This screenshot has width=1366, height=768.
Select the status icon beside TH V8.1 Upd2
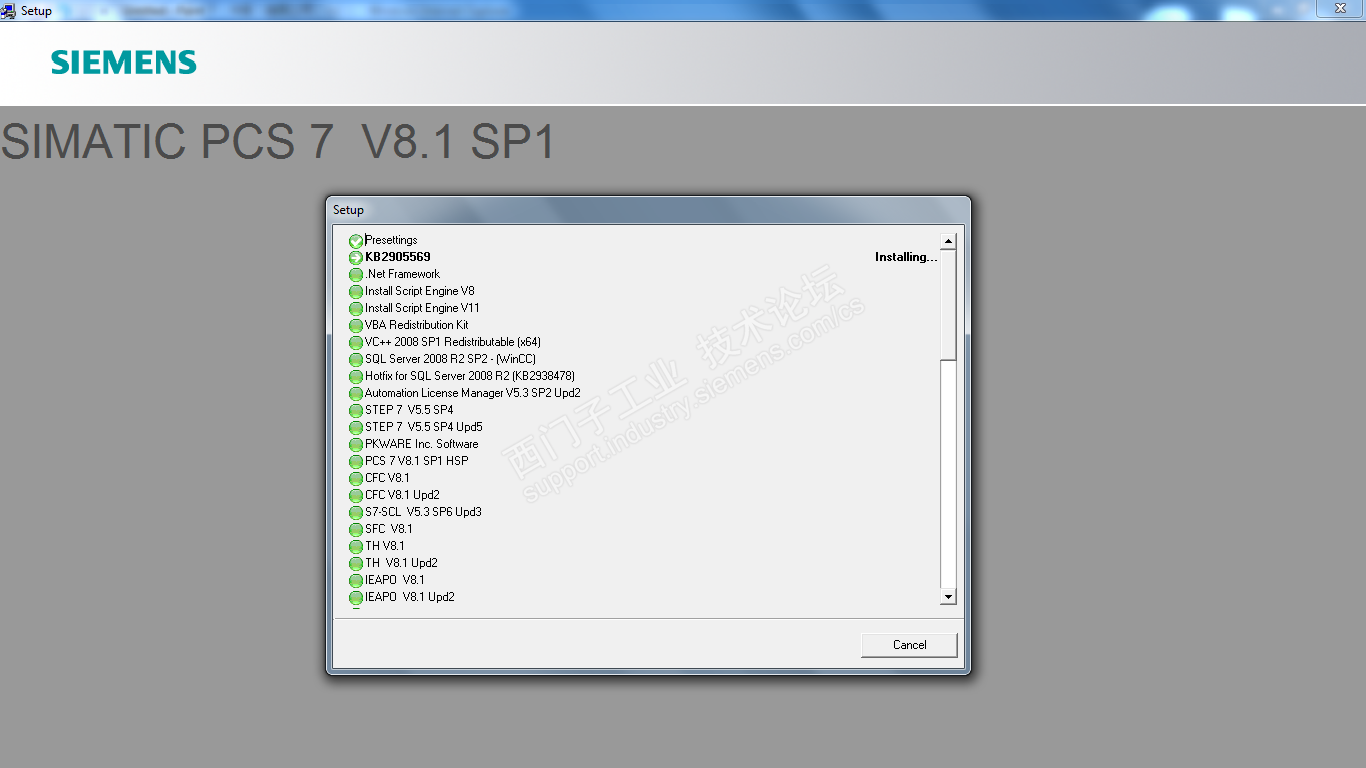tap(356, 564)
